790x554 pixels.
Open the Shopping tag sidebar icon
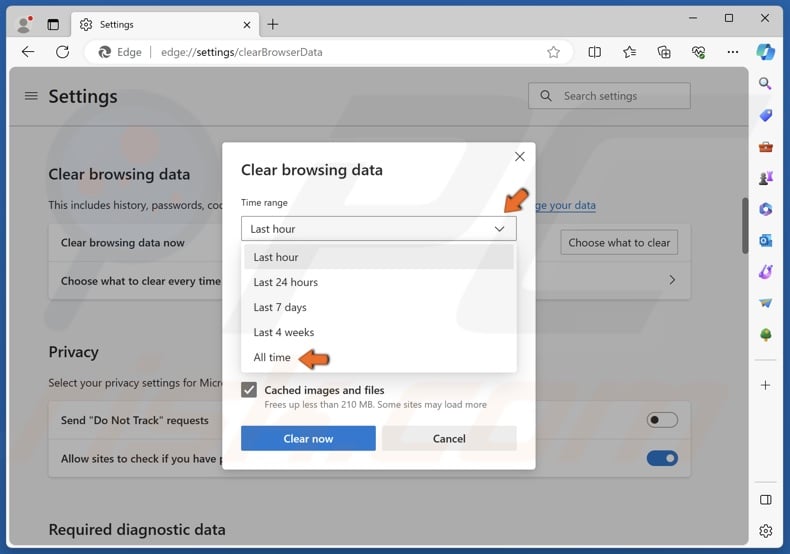(x=765, y=116)
